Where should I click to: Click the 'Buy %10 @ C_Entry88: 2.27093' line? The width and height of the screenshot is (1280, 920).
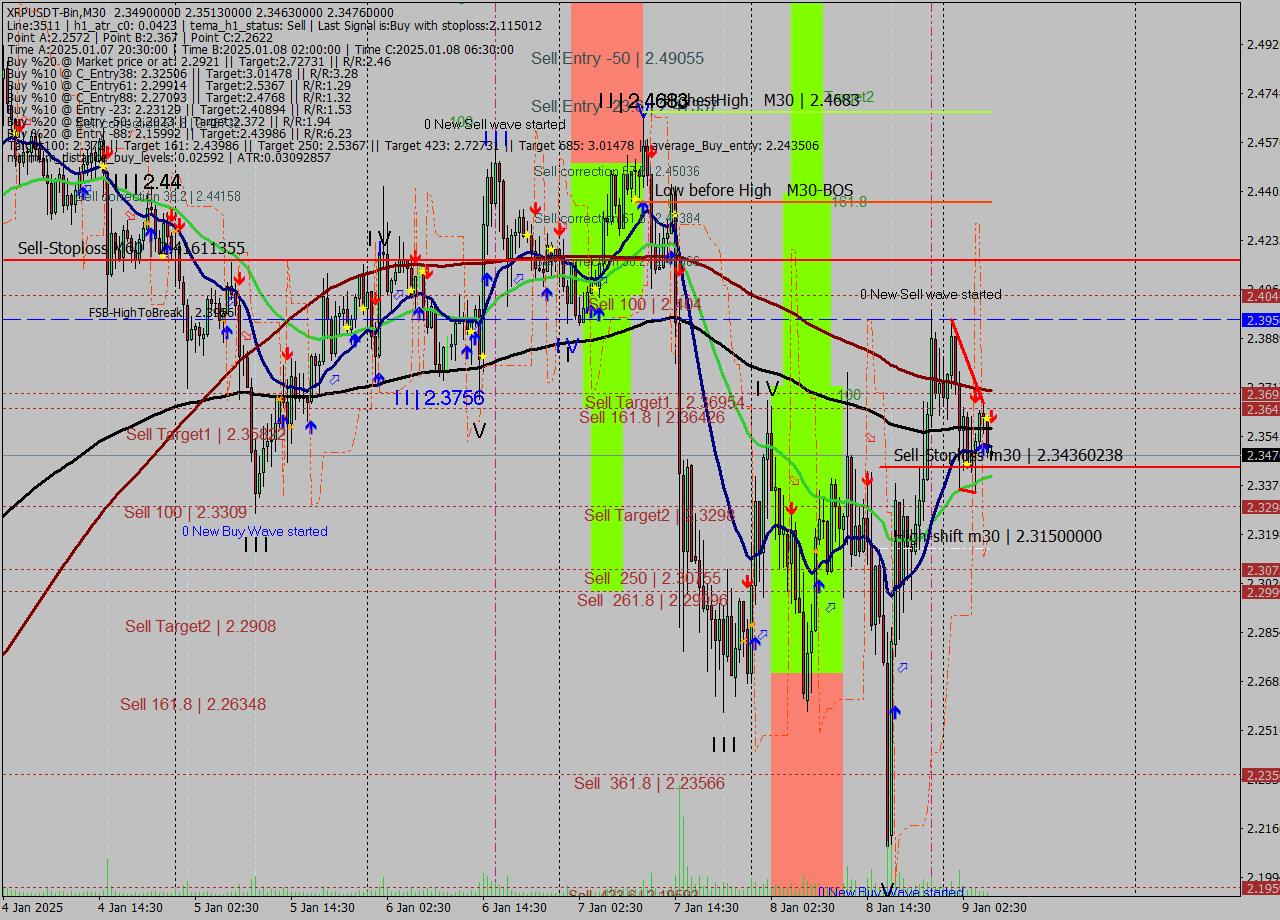(x=179, y=97)
